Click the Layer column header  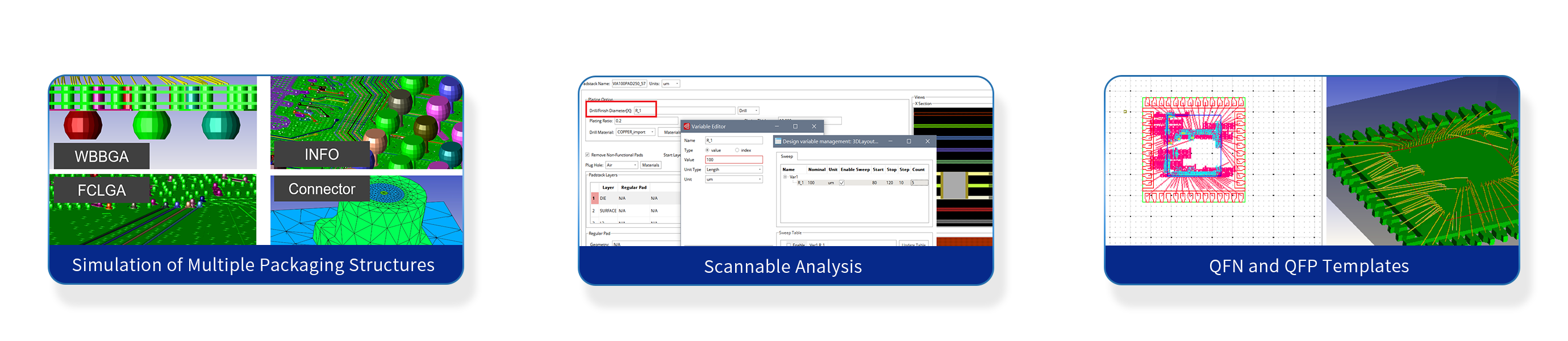(608, 188)
